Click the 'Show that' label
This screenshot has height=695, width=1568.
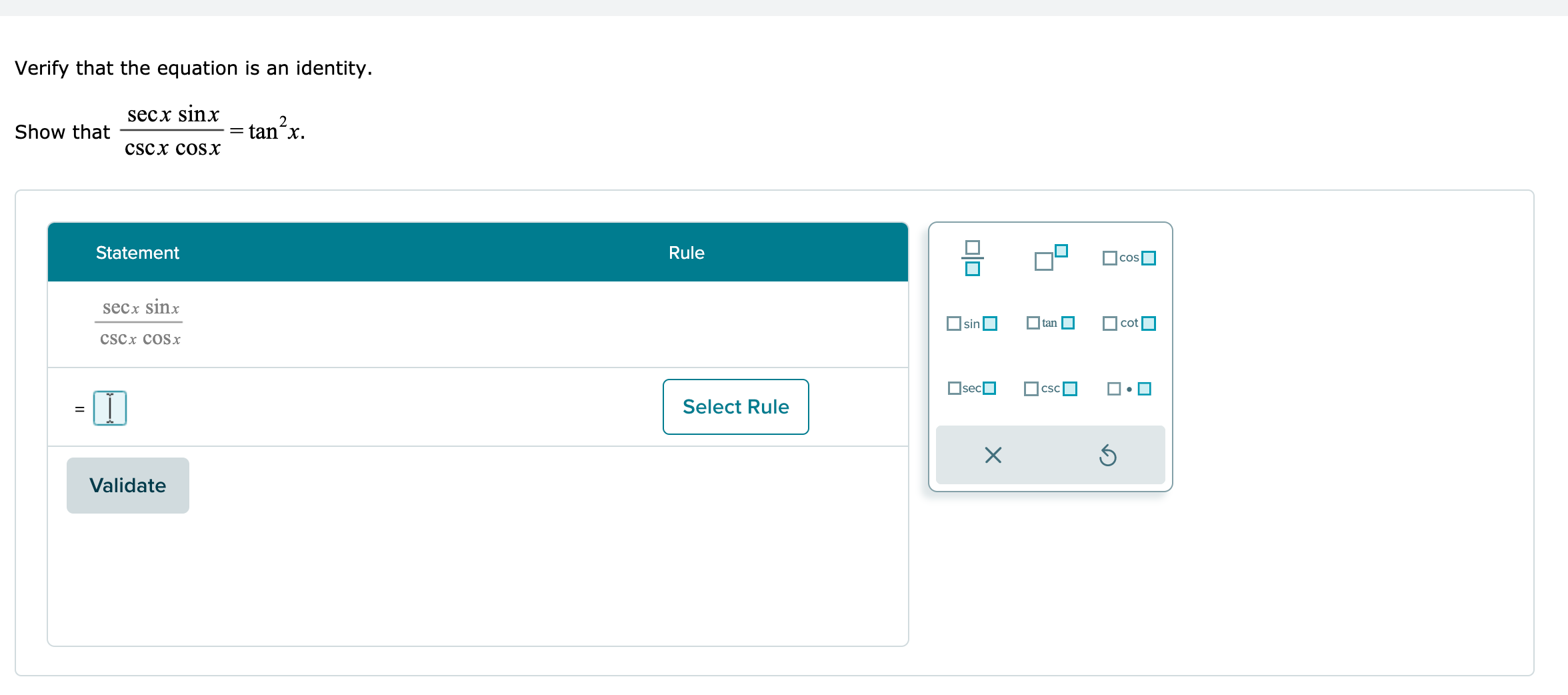(x=63, y=132)
